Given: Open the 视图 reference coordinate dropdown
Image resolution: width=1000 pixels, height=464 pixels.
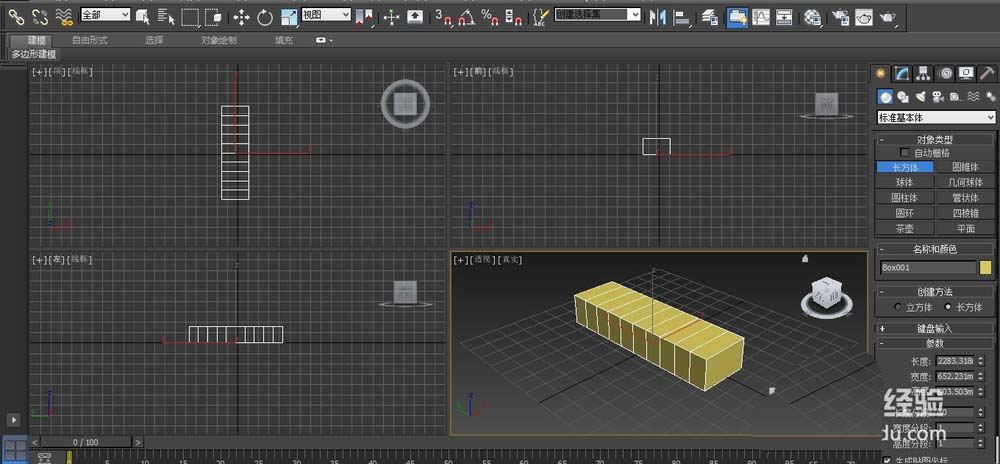Looking at the screenshot, I should 326,15.
